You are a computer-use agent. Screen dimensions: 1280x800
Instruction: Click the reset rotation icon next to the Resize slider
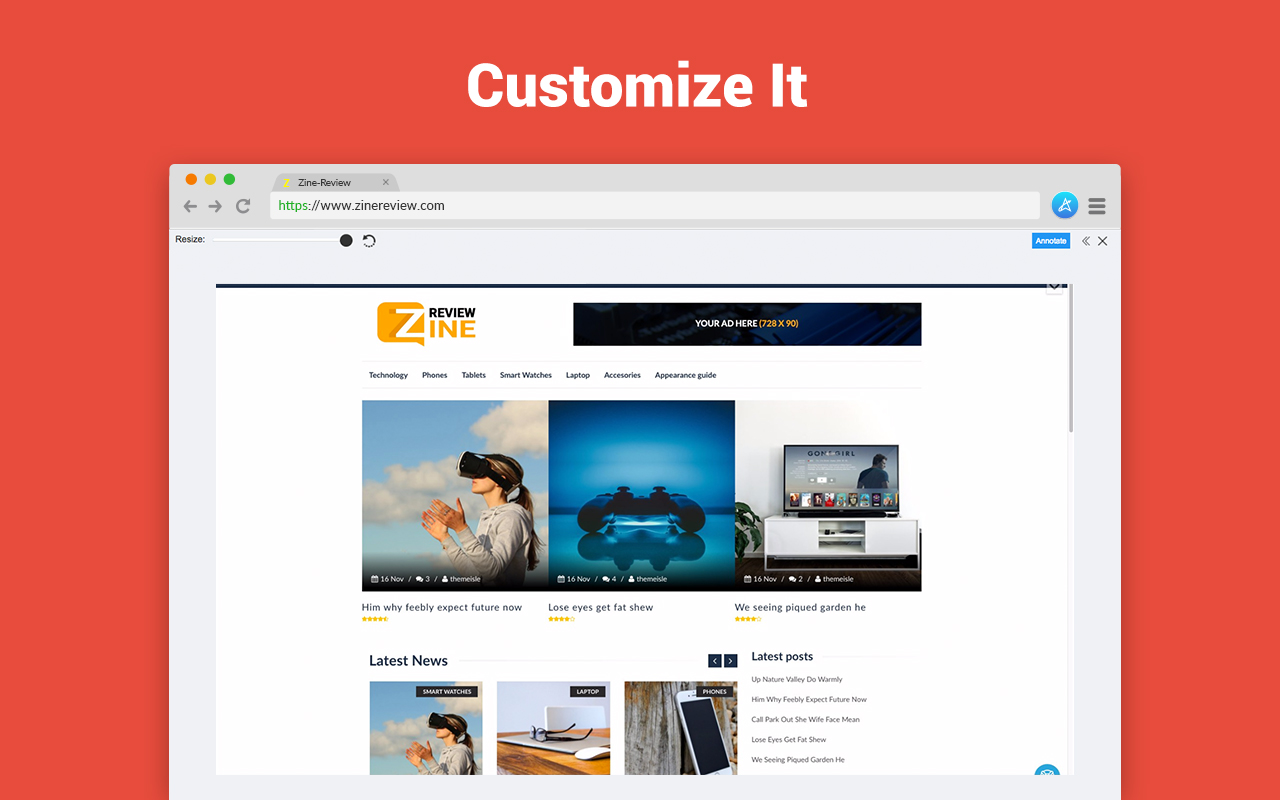tap(369, 240)
